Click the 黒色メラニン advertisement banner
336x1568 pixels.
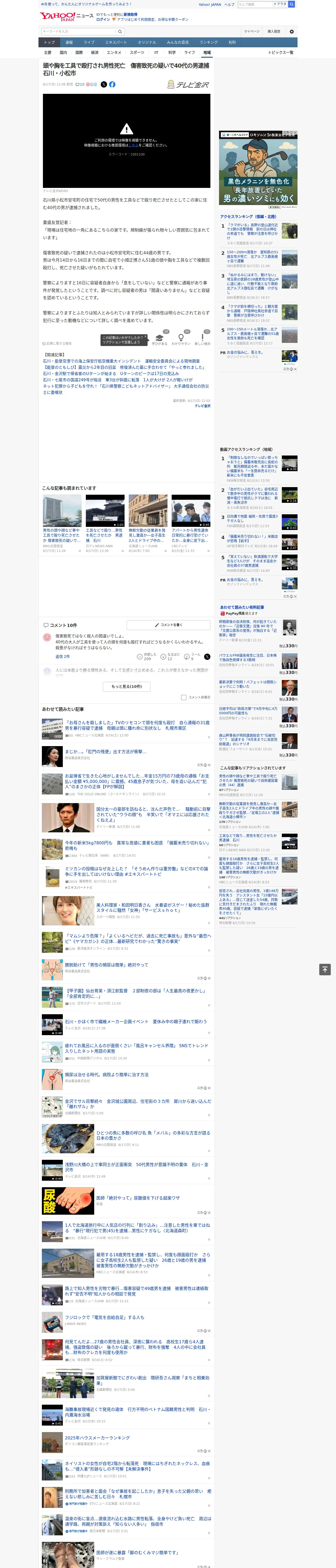click(258, 170)
